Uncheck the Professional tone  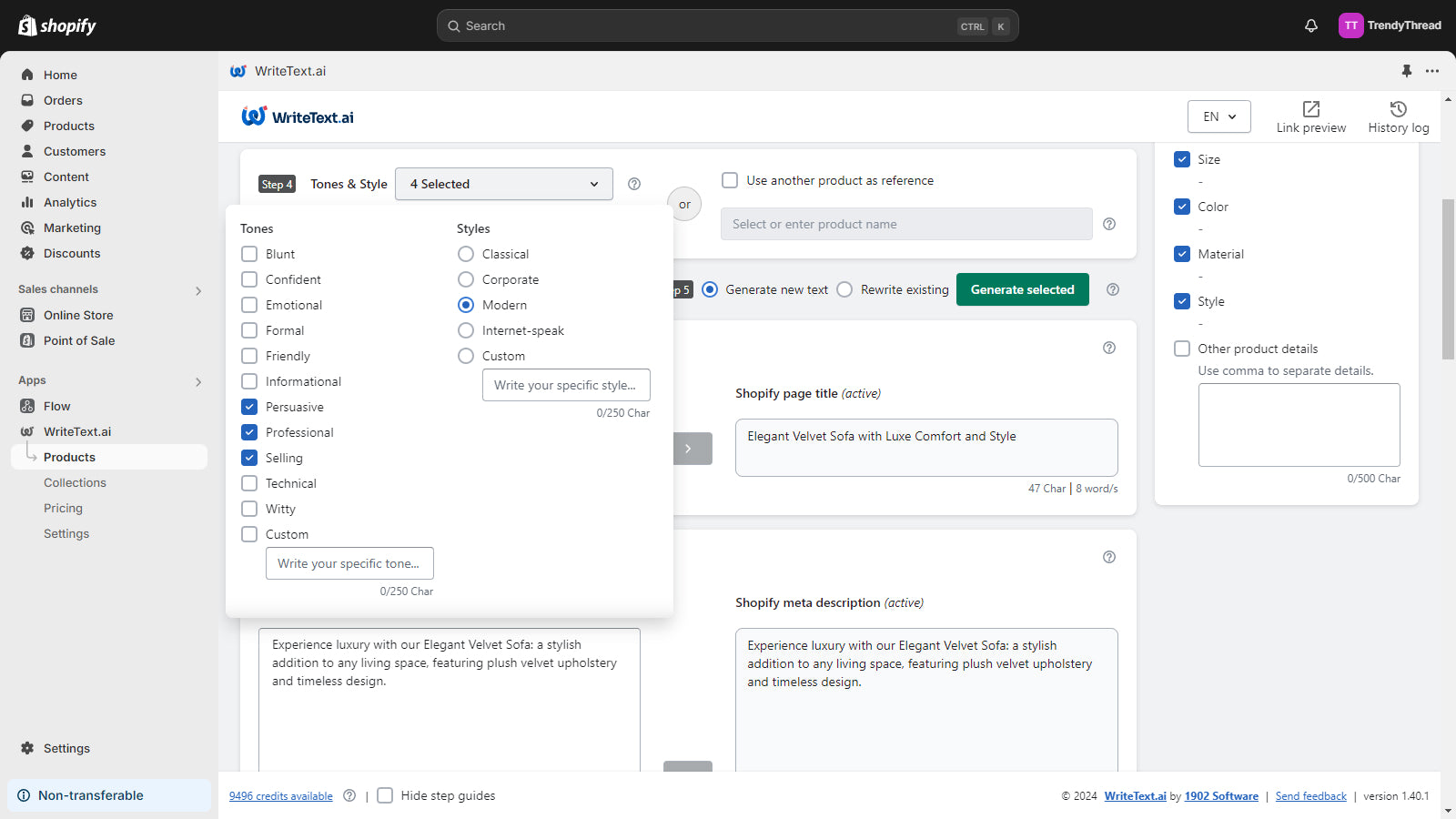(249, 432)
